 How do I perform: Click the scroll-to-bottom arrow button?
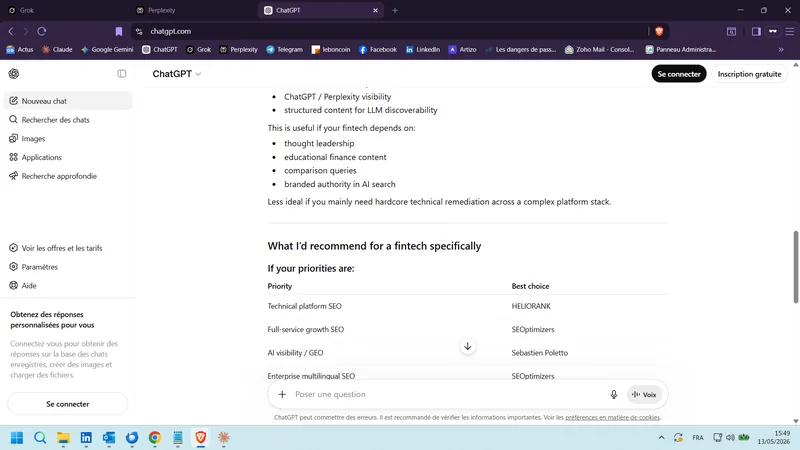coord(467,346)
